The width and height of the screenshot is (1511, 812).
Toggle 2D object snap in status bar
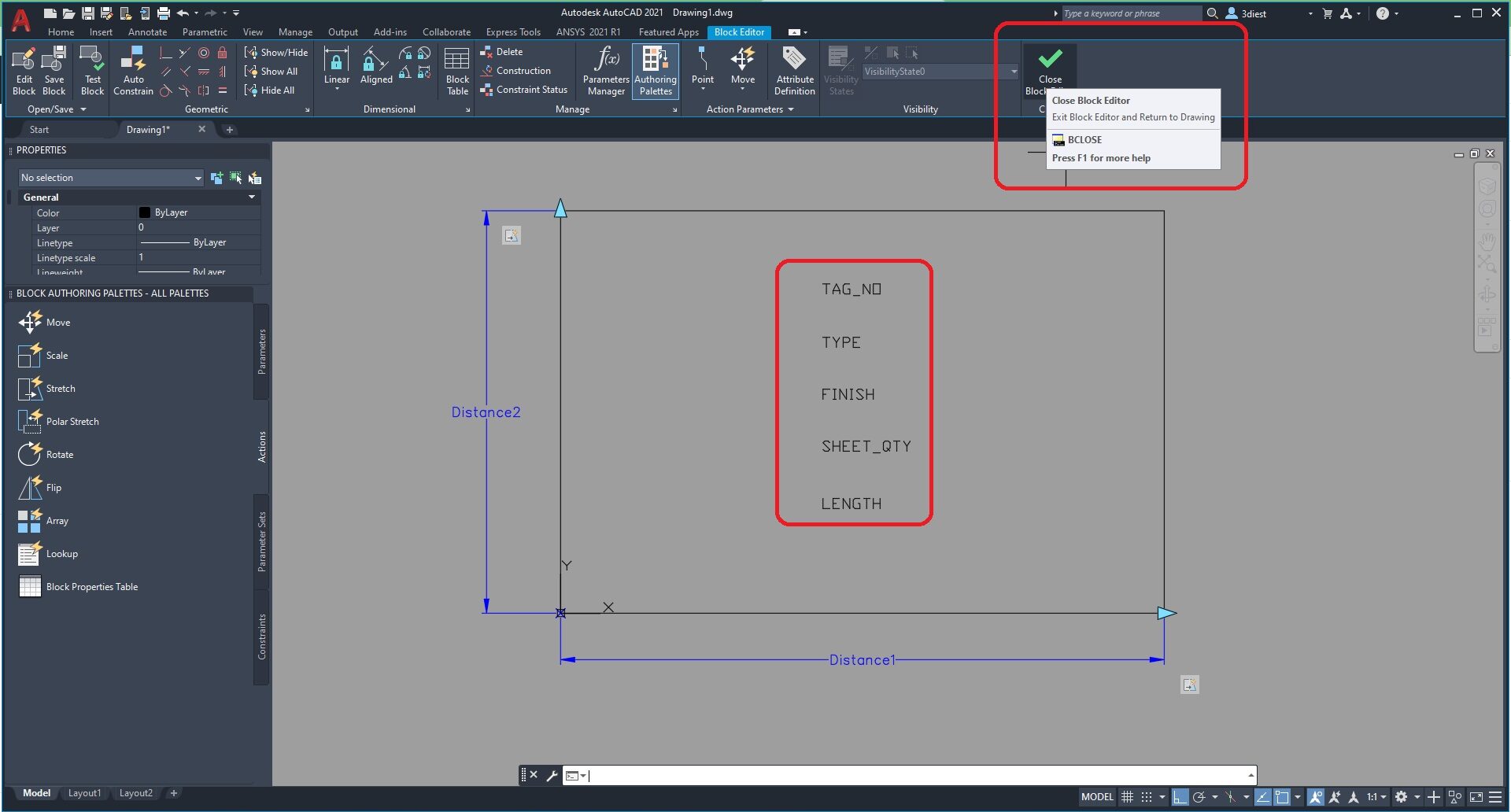click(x=1282, y=797)
